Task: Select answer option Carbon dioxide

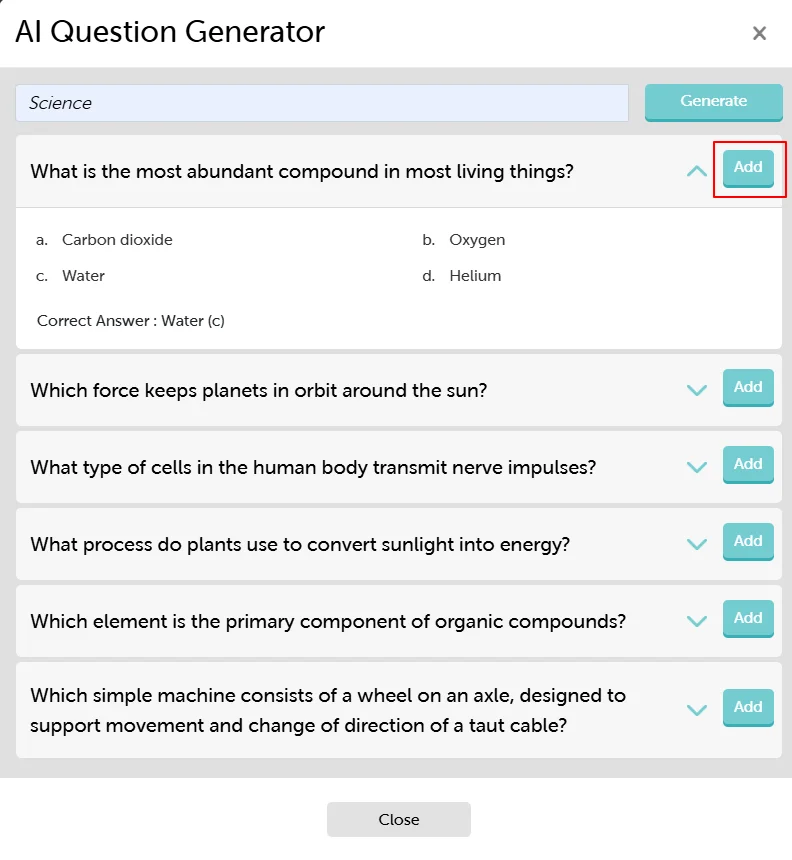Action: 117,239
